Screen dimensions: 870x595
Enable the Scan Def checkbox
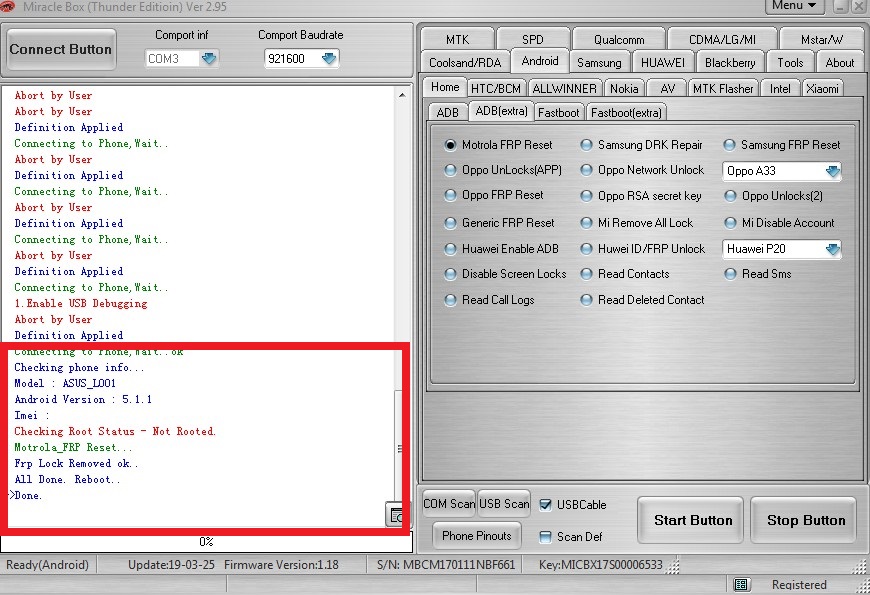click(x=545, y=537)
